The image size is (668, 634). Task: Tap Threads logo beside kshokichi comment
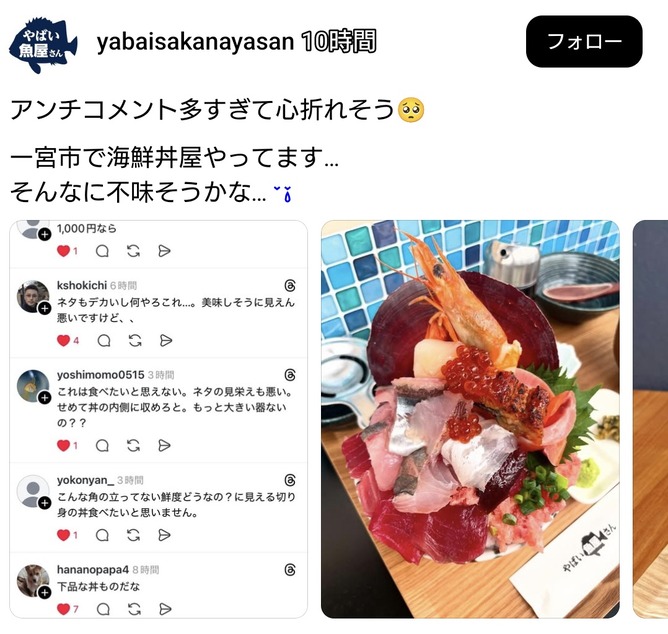pyautogui.click(x=290, y=285)
